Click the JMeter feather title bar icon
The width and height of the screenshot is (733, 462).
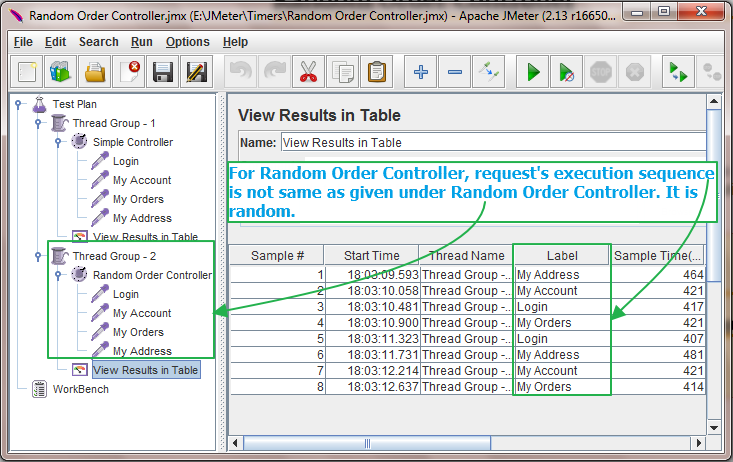15,15
